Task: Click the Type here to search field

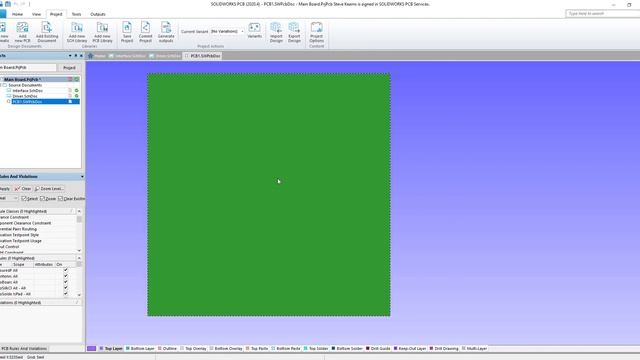Action: [602, 13]
